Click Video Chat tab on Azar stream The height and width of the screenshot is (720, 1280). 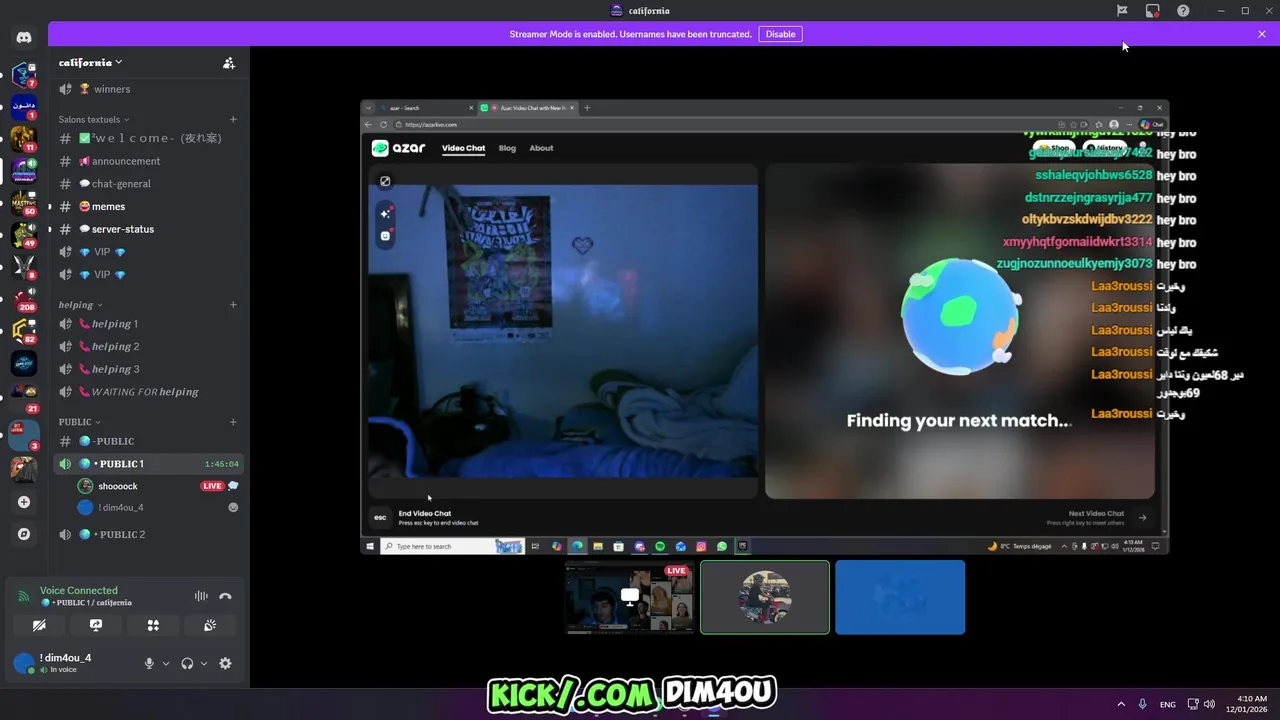[x=463, y=148]
